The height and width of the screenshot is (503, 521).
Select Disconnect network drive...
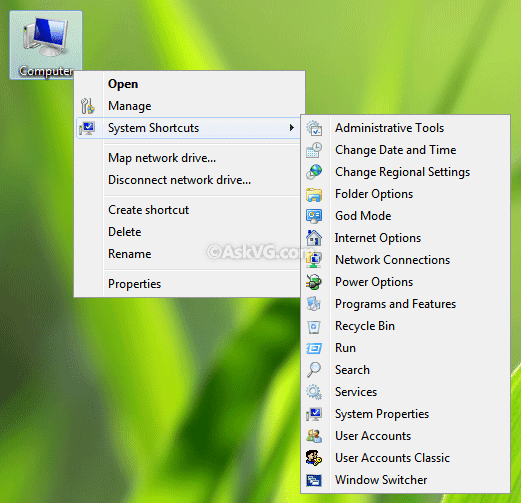pyautogui.click(x=189, y=180)
